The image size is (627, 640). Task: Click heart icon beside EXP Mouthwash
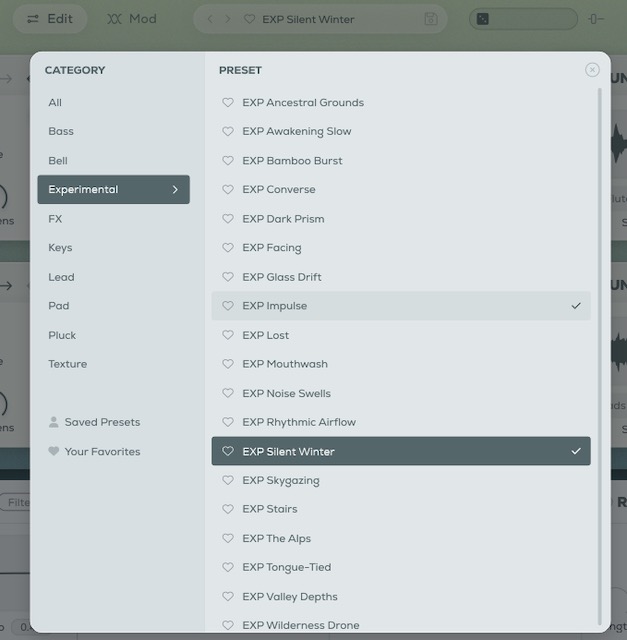click(x=228, y=364)
